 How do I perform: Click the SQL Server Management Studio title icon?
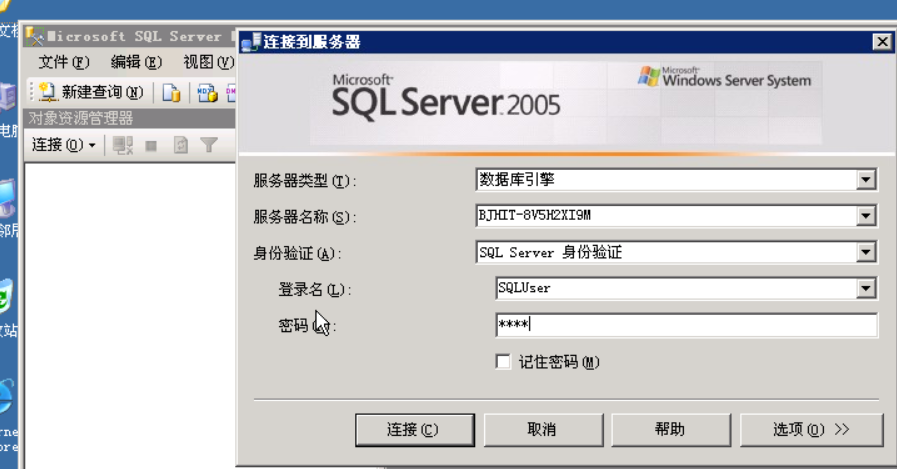[x=34, y=37]
